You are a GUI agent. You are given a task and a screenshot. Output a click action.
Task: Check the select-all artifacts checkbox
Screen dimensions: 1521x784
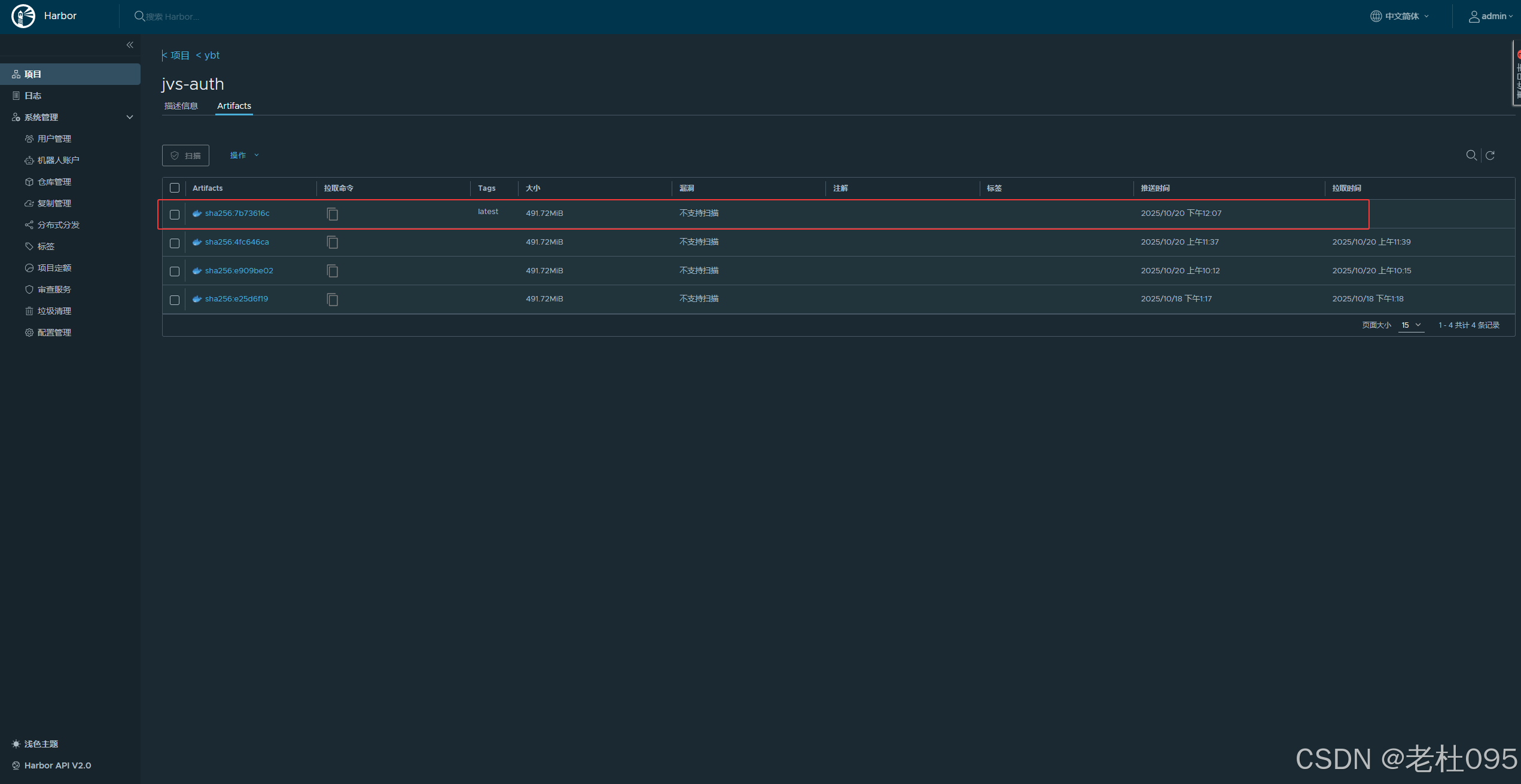(x=175, y=188)
